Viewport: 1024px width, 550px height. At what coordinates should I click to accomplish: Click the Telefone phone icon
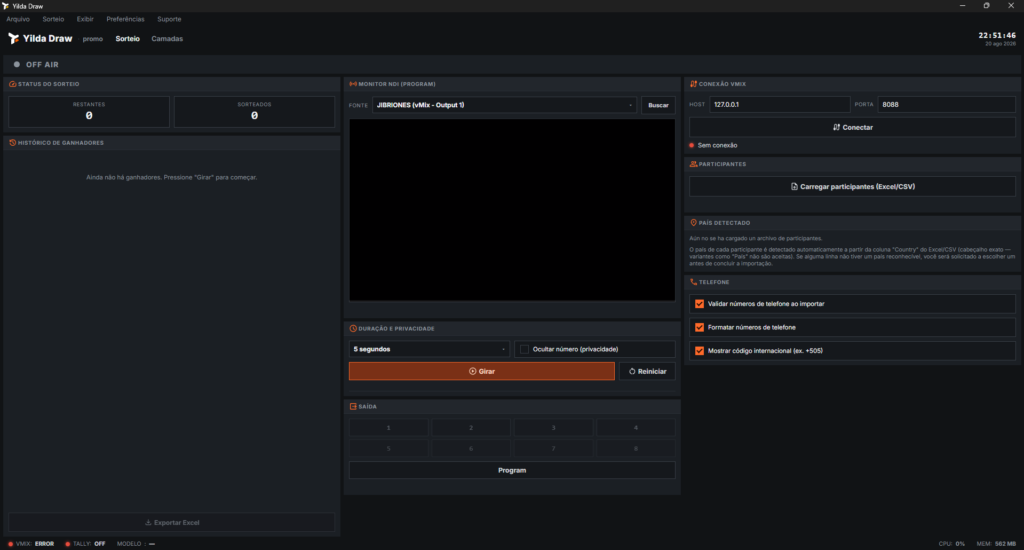[694, 282]
